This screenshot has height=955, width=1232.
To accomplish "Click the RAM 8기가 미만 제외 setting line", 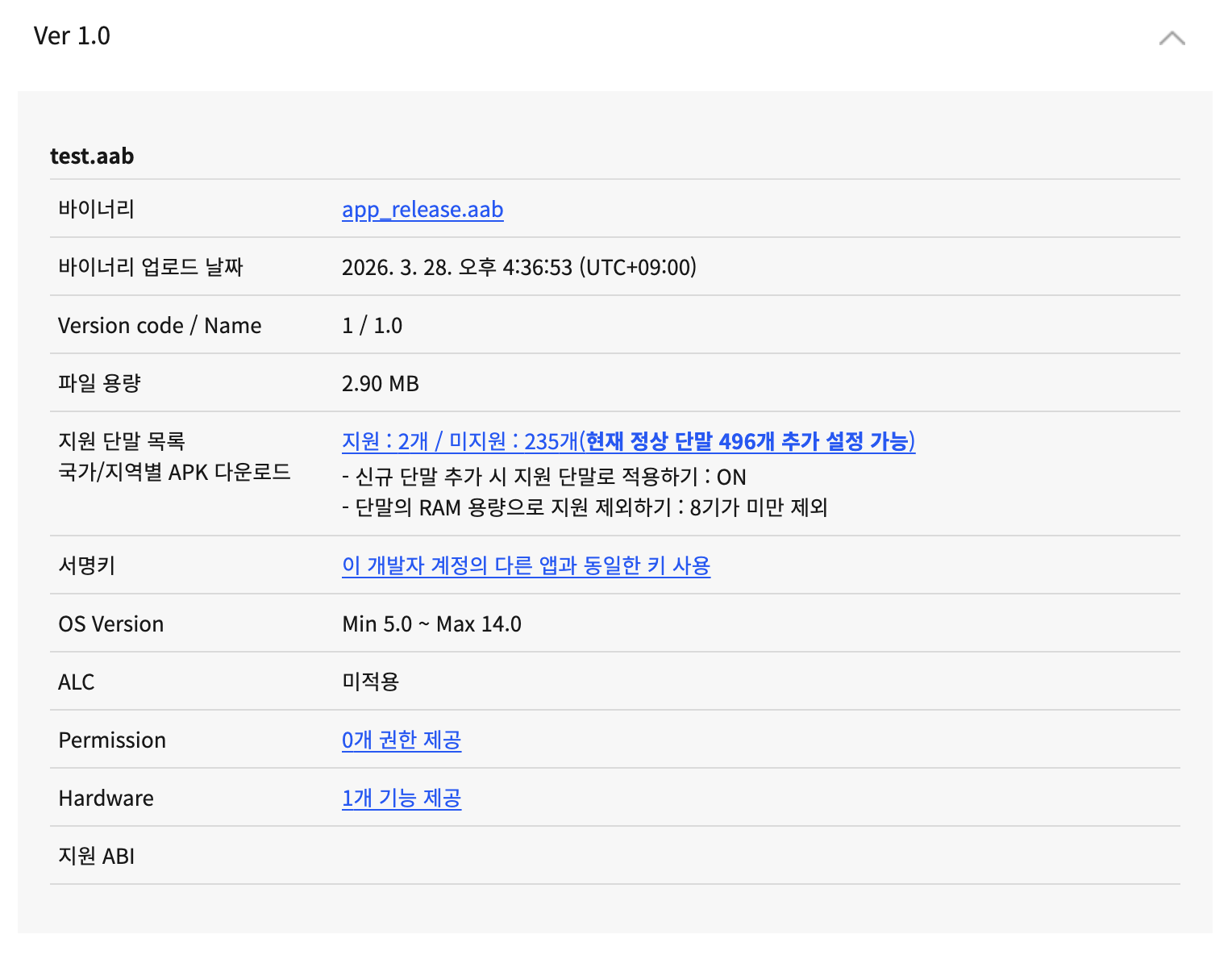I will pos(585,507).
